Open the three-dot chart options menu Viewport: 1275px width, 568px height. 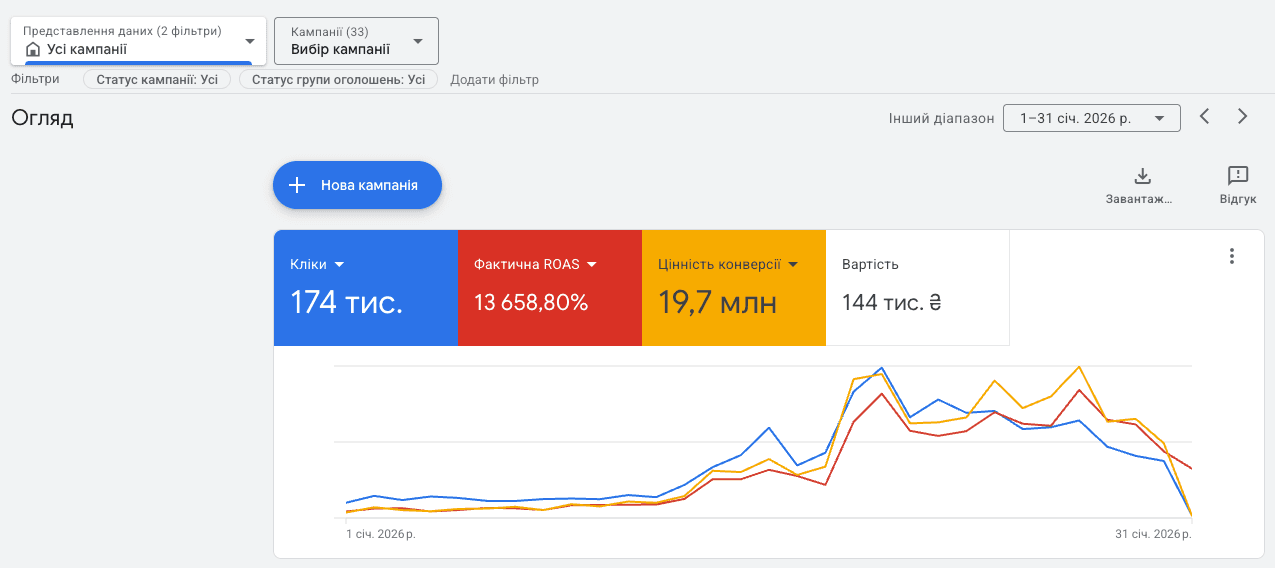tap(1232, 256)
